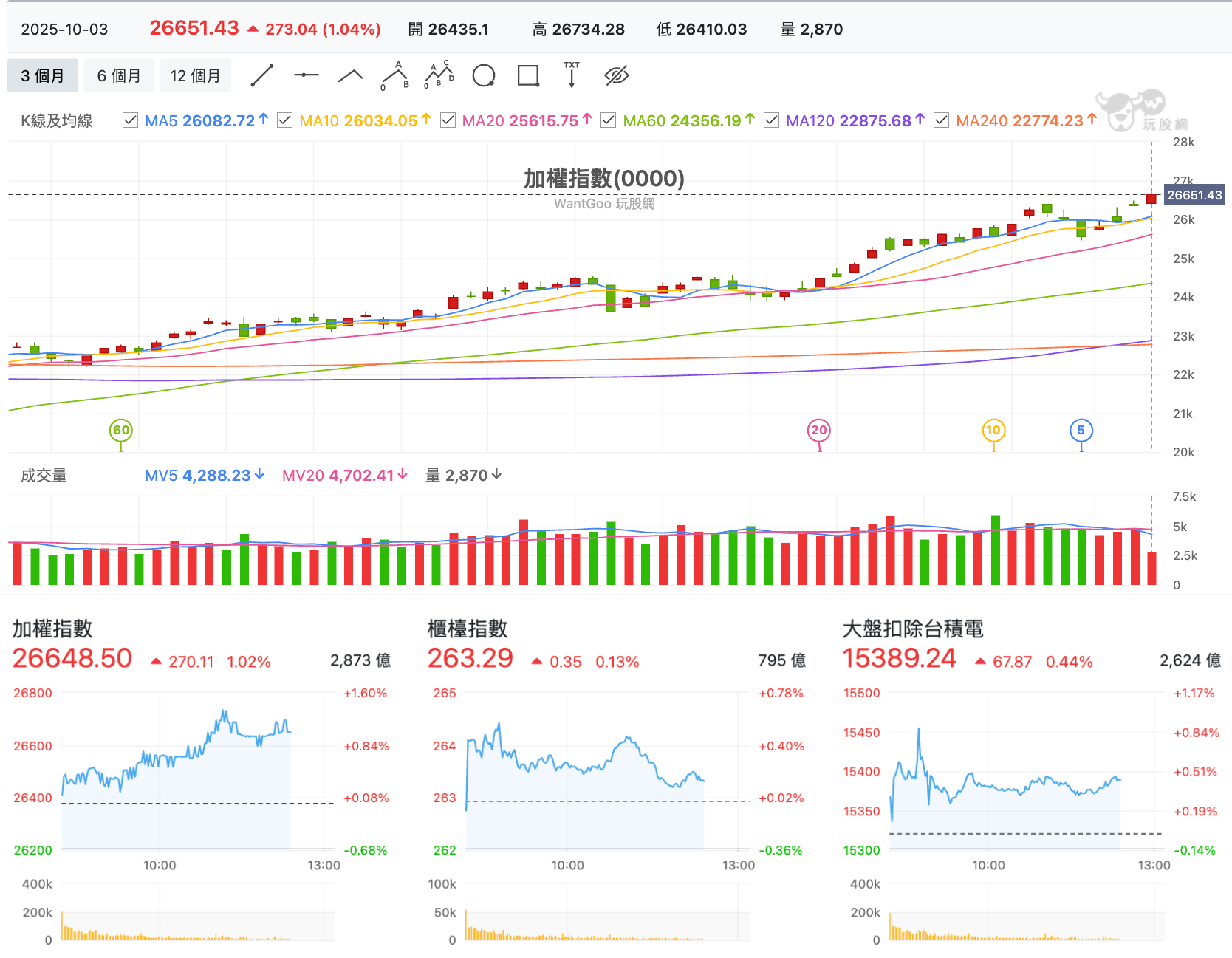The height and width of the screenshot is (958, 1232).
Task: Click the 成交量 panel label
Action: pyautogui.click(x=44, y=476)
